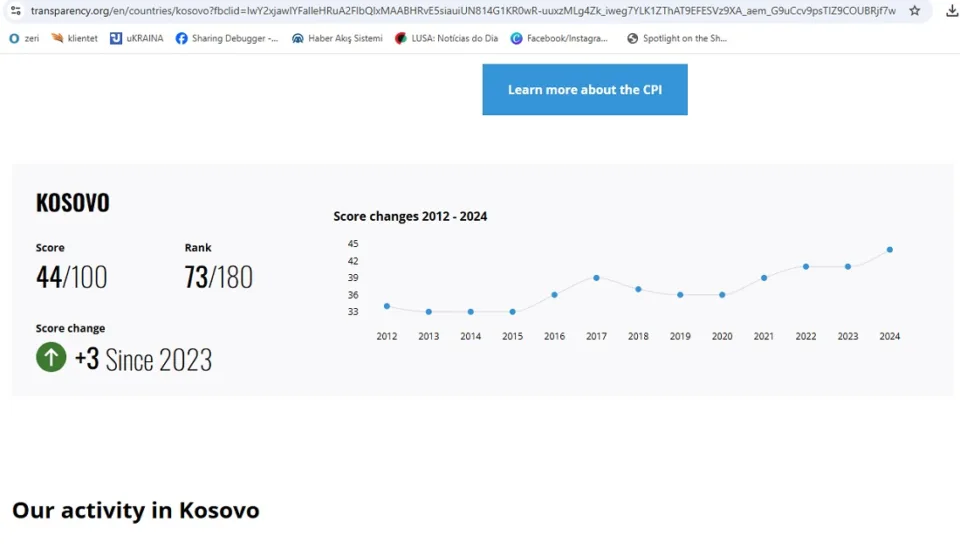The width and height of the screenshot is (960, 549).
Task: Bookmark this page with the star icon
Action: (x=915, y=10)
